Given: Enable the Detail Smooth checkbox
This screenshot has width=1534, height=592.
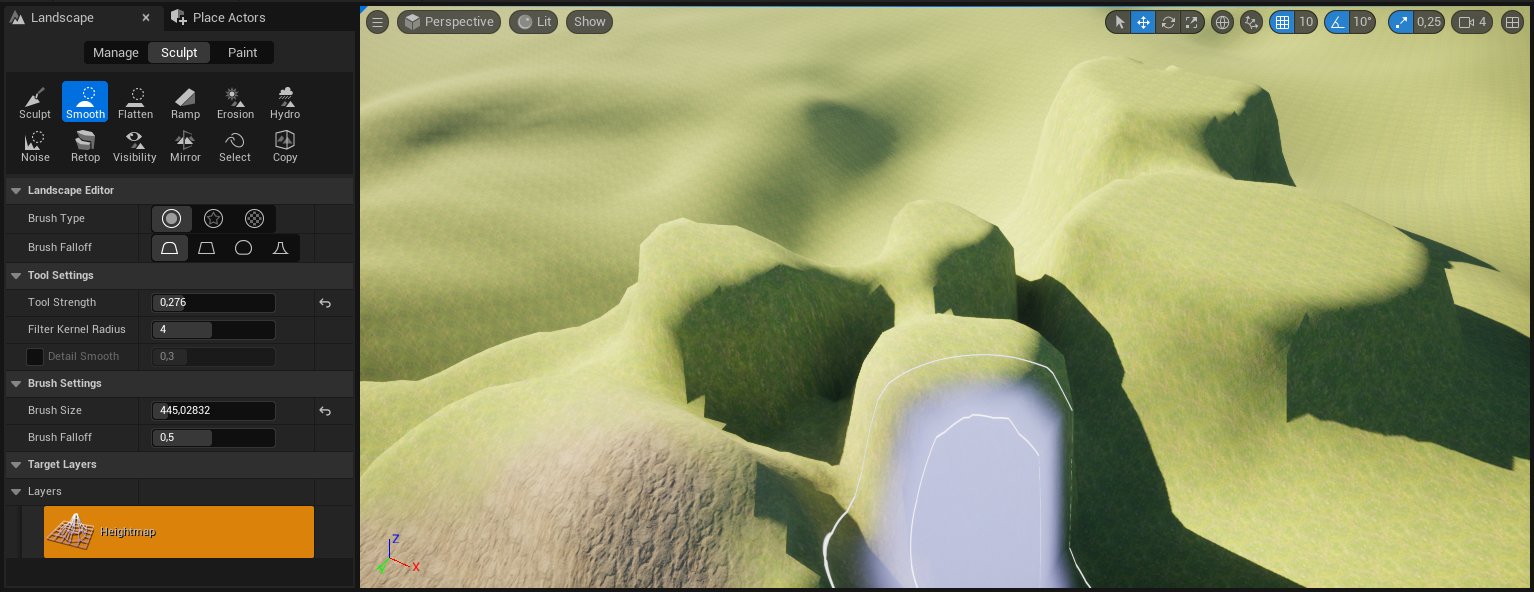Looking at the screenshot, I should pos(35,357).
